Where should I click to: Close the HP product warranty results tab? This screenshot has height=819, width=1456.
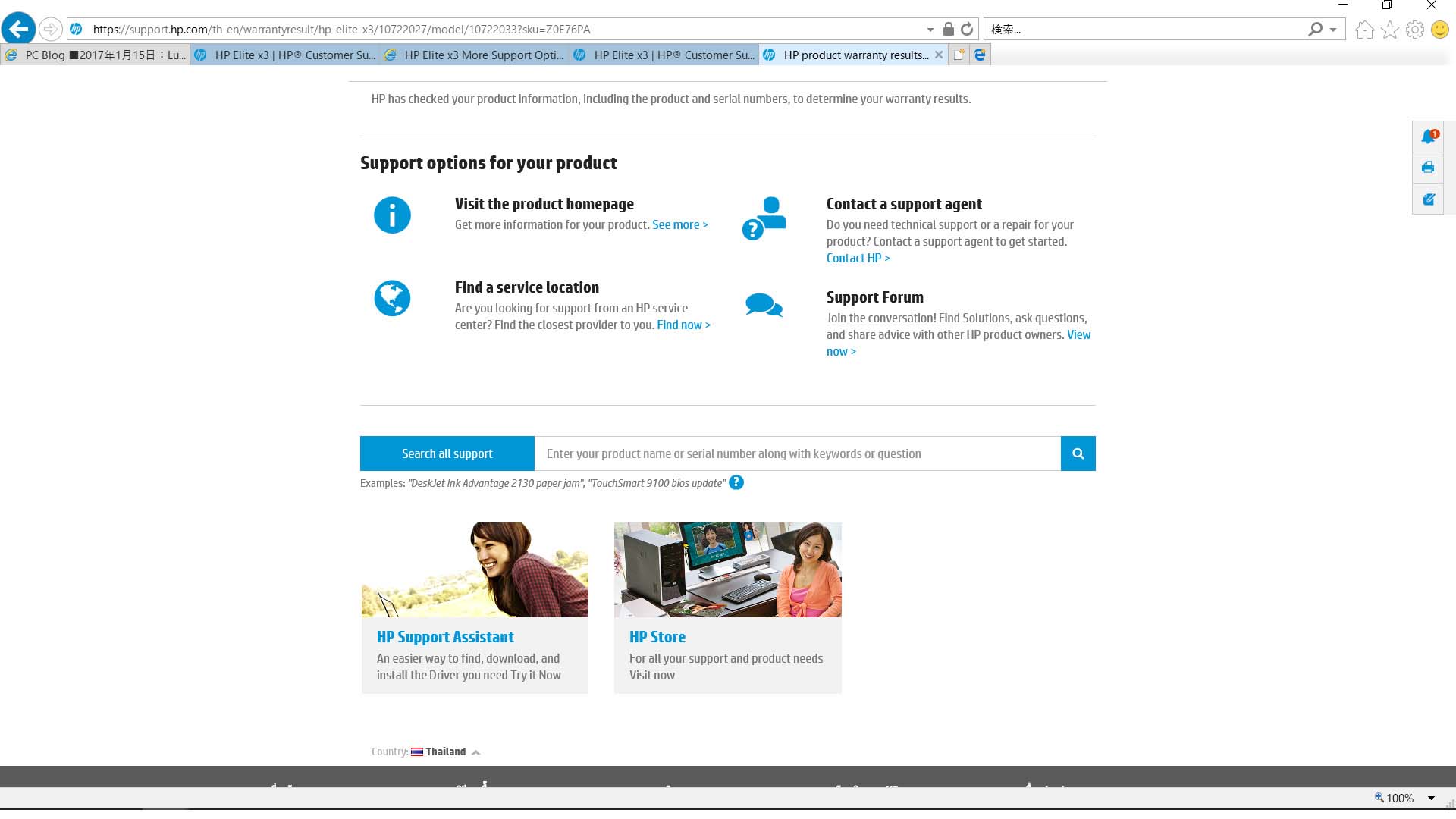click(939, 55)
